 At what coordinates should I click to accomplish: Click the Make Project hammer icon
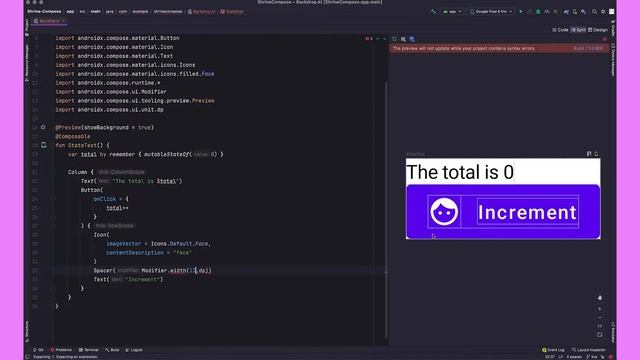(433, 12)
